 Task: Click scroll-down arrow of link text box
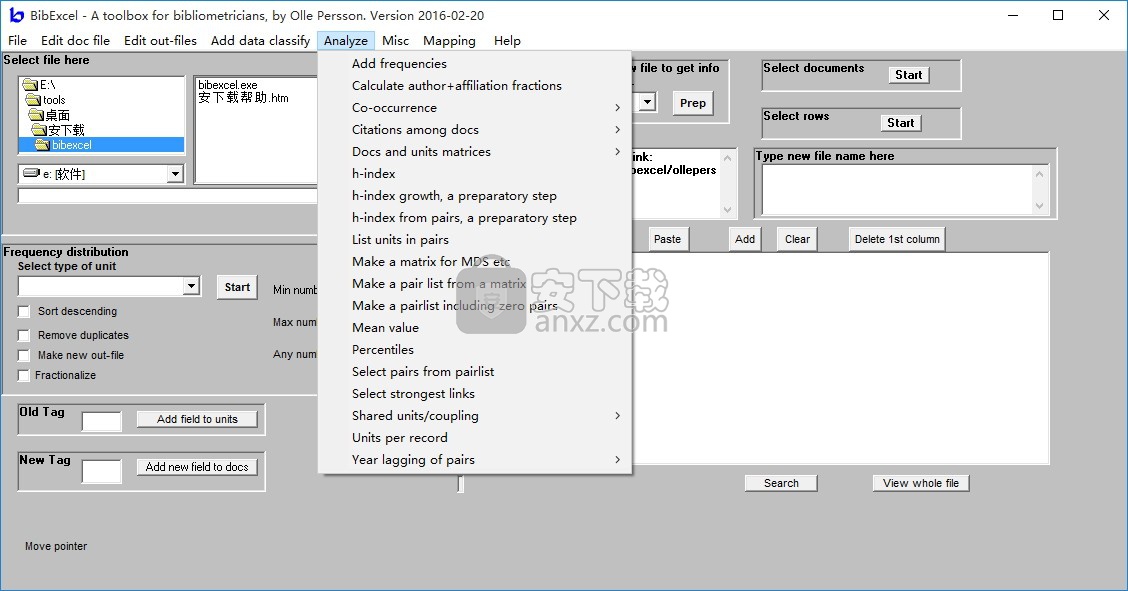pyautogui.click(x=727, y=209)
